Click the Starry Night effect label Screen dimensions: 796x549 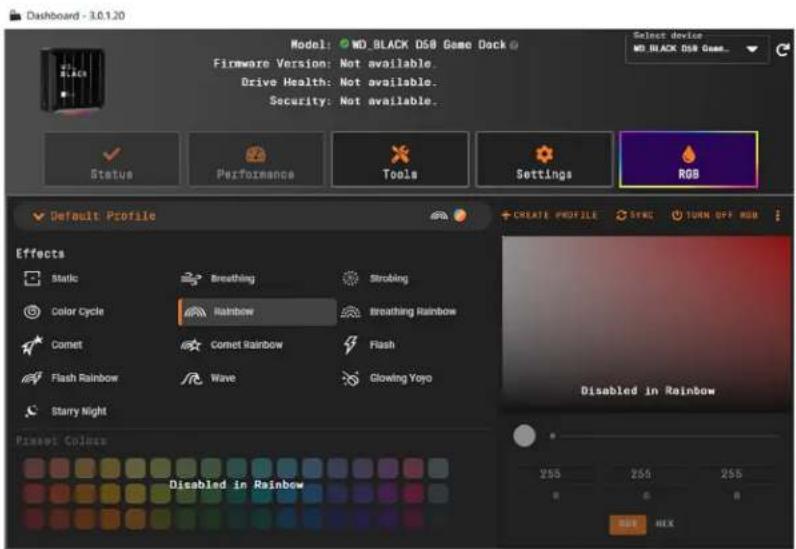coord(79,411)
